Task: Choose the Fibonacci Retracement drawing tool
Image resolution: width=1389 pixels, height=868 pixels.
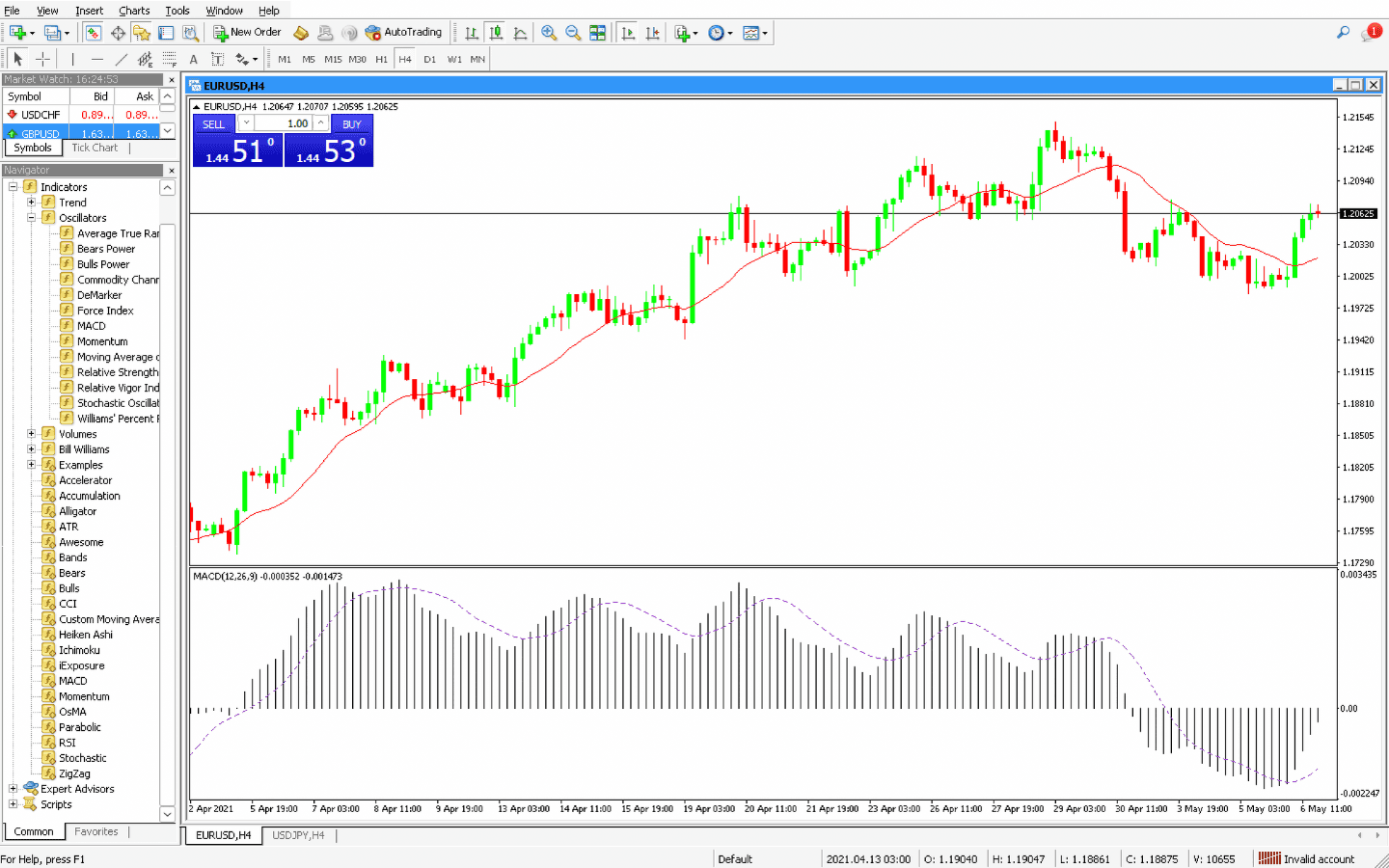Action: [x=167, y=59]
